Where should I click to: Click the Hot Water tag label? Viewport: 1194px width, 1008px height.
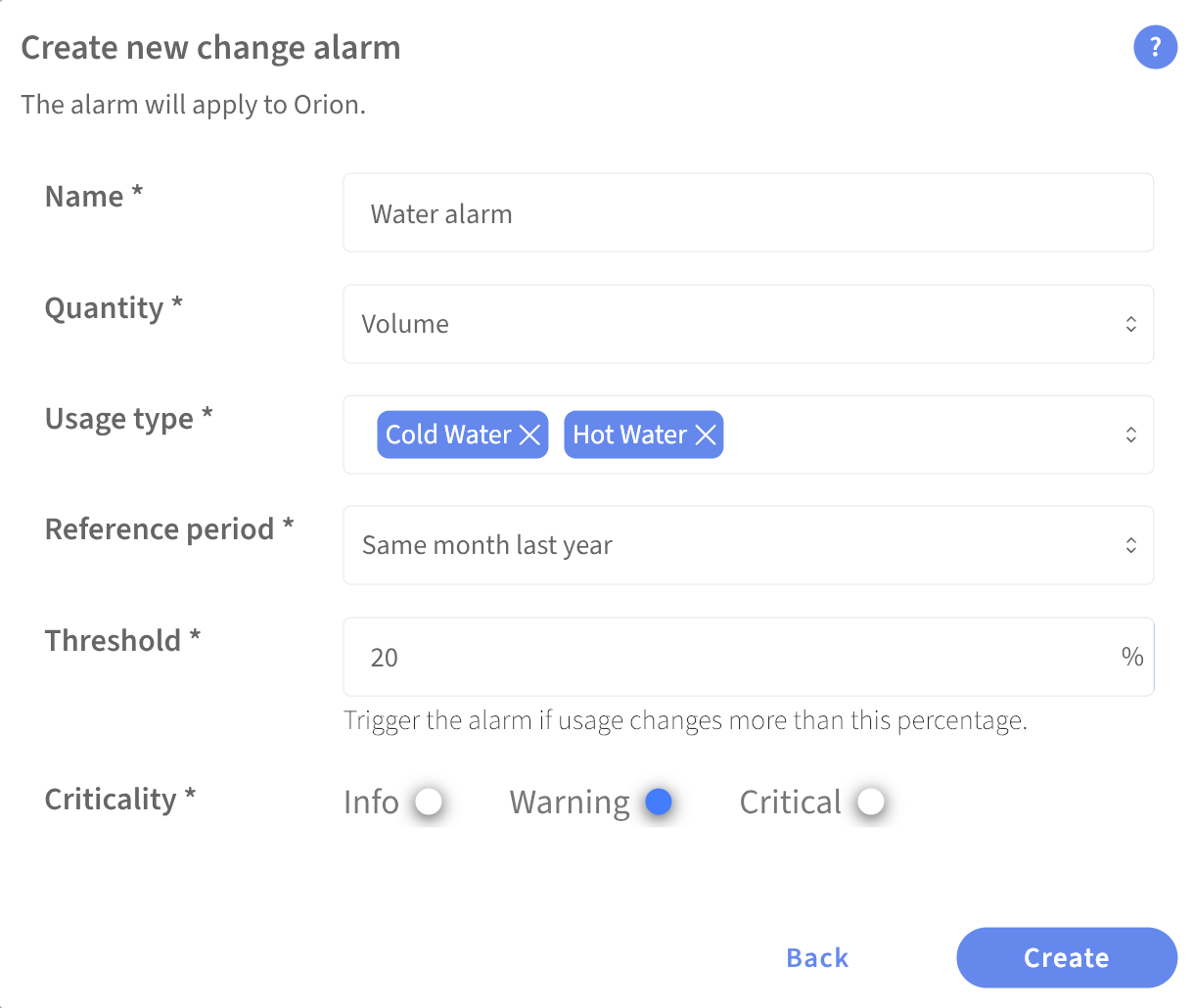tap(629, 435)
